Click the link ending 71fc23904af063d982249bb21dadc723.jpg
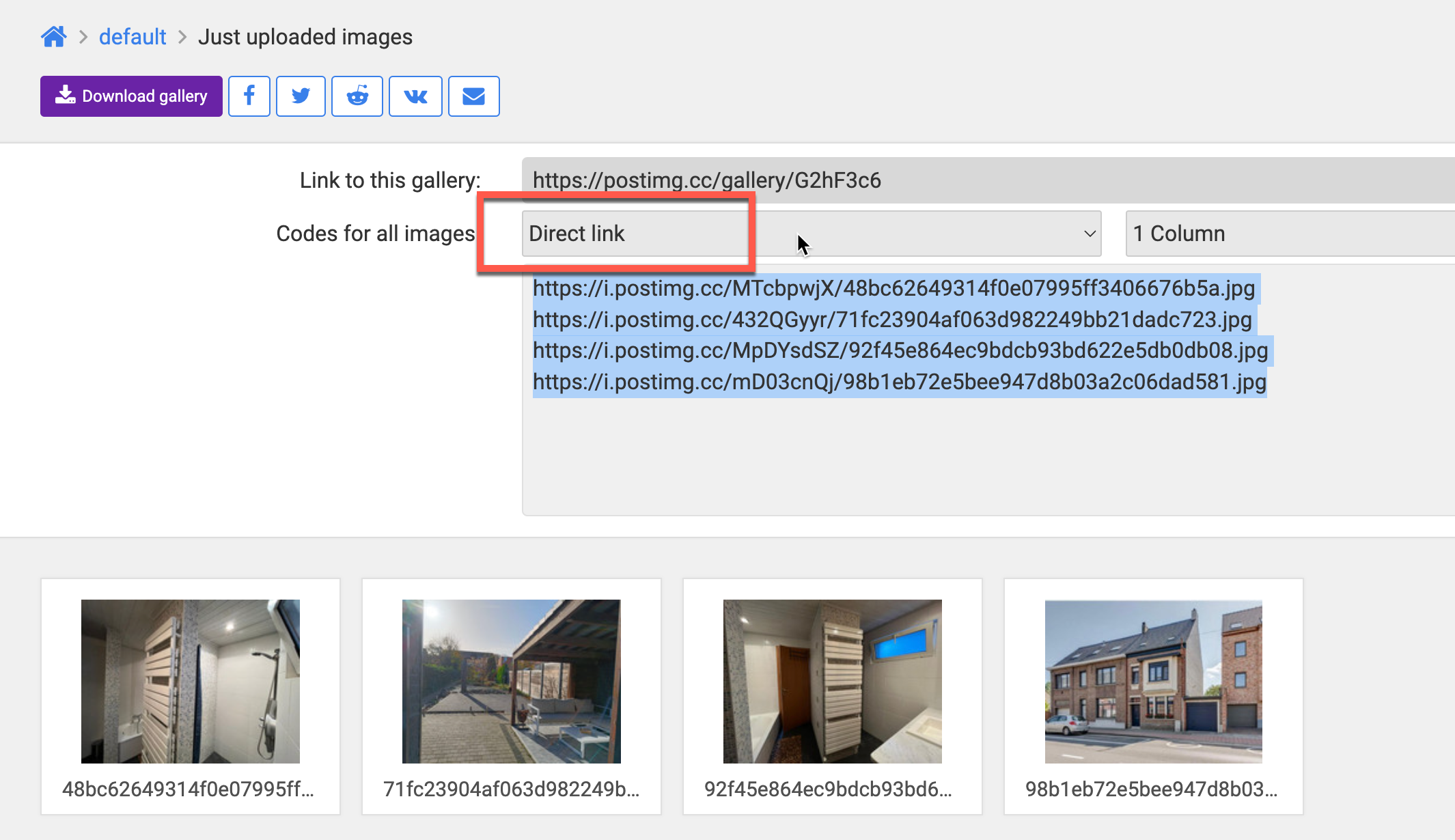 coord(892,320)
